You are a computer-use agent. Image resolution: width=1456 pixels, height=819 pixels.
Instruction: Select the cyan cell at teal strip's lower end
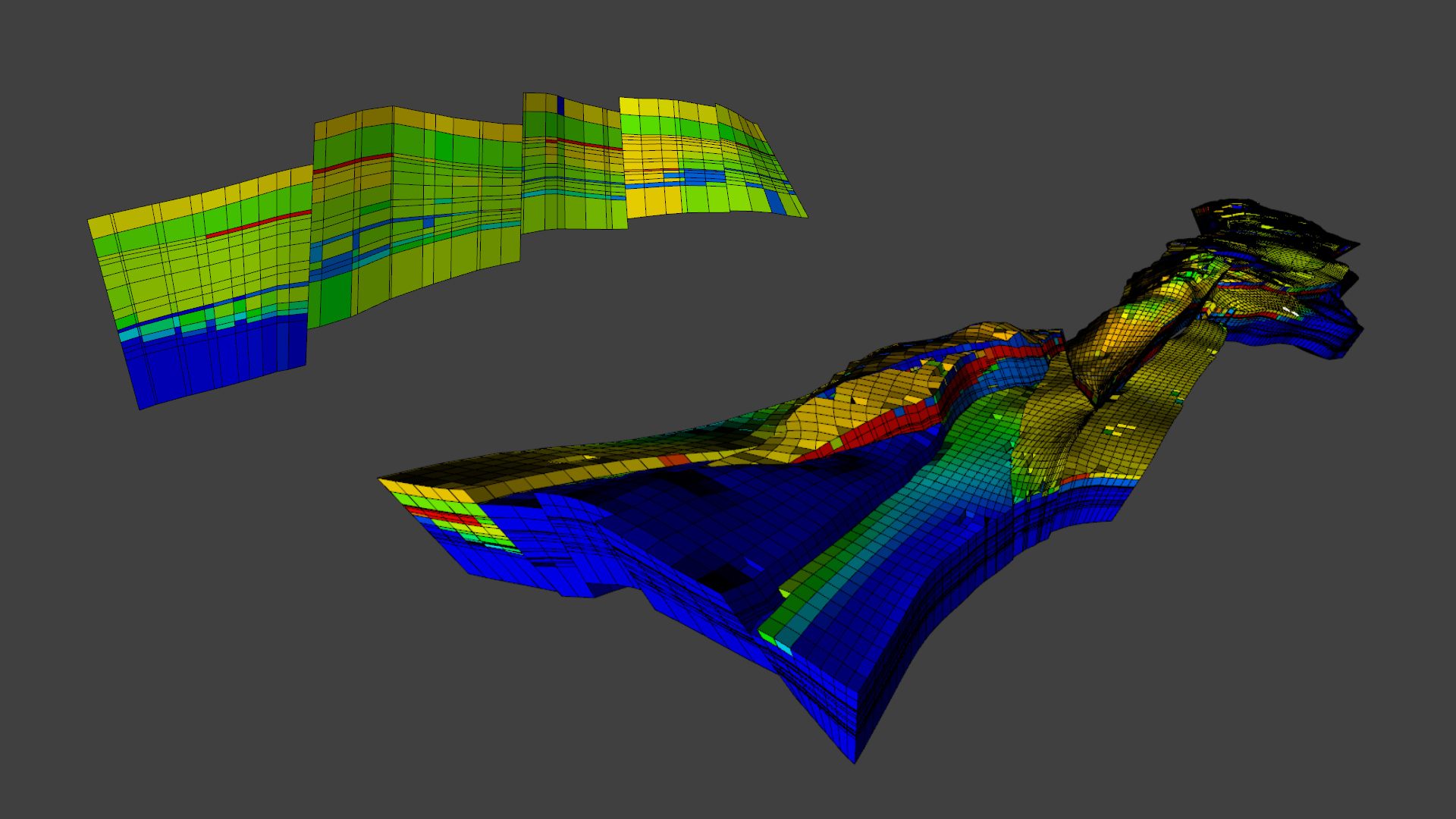coord(783,647)
